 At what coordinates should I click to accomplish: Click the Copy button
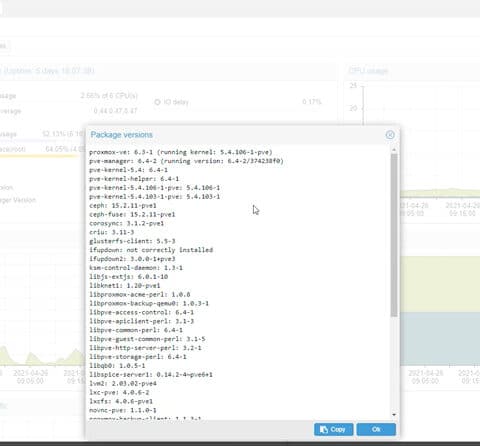pos(333,429)
